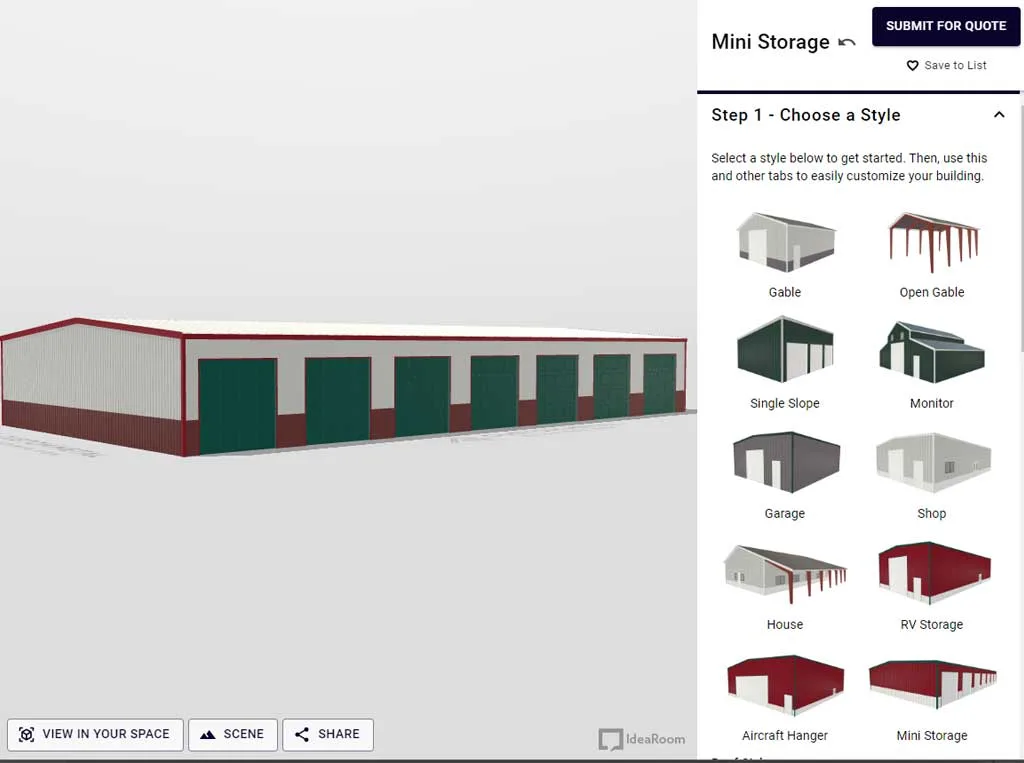
Task: Select the Gable building style
Action: coord(784,241)
